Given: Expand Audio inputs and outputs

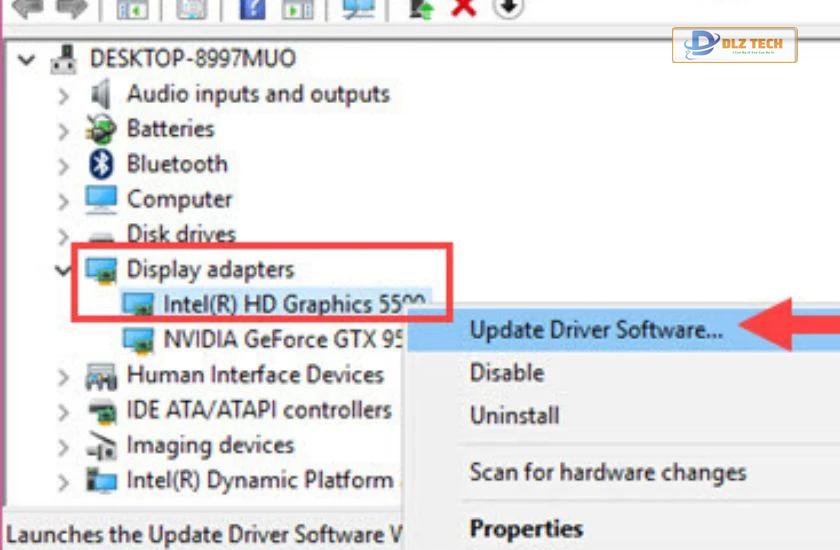Looking at the screenshot, I should (63, 96).
